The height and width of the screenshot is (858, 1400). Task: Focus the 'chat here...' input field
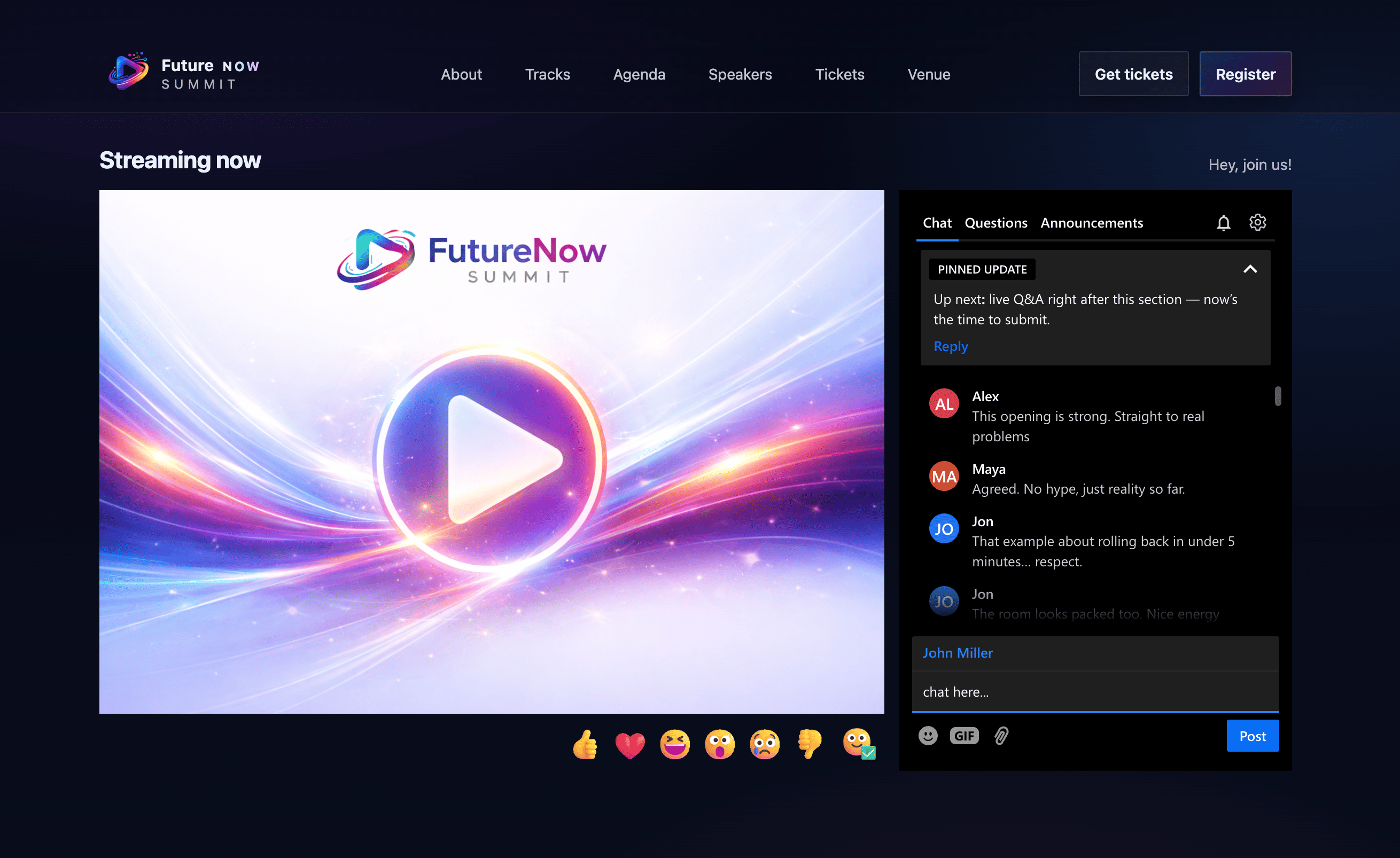tap(1095, 691)
